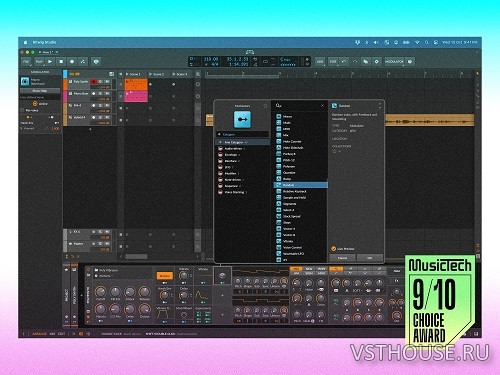Favorite the Modulators source with star icon
500x375 pixels.
pyautogui.click(x=265, y=106)
